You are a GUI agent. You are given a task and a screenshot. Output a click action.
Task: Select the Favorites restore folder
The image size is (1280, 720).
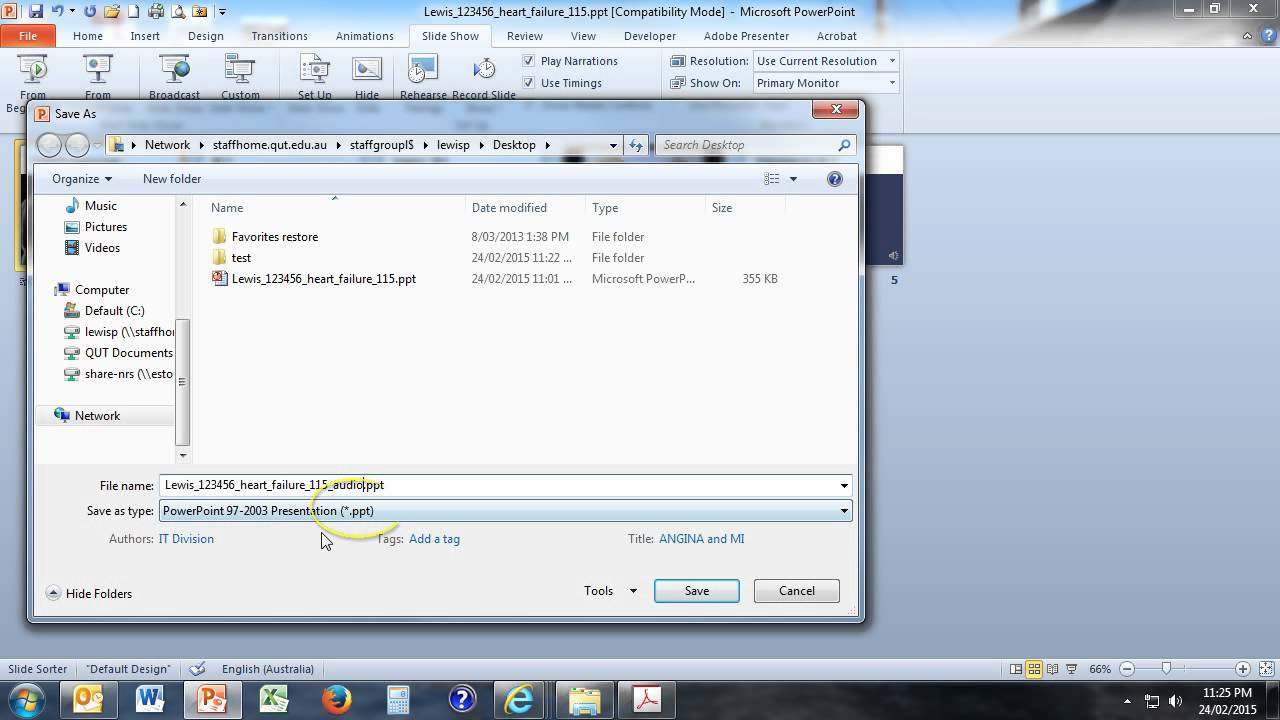[x=275, y=237]
